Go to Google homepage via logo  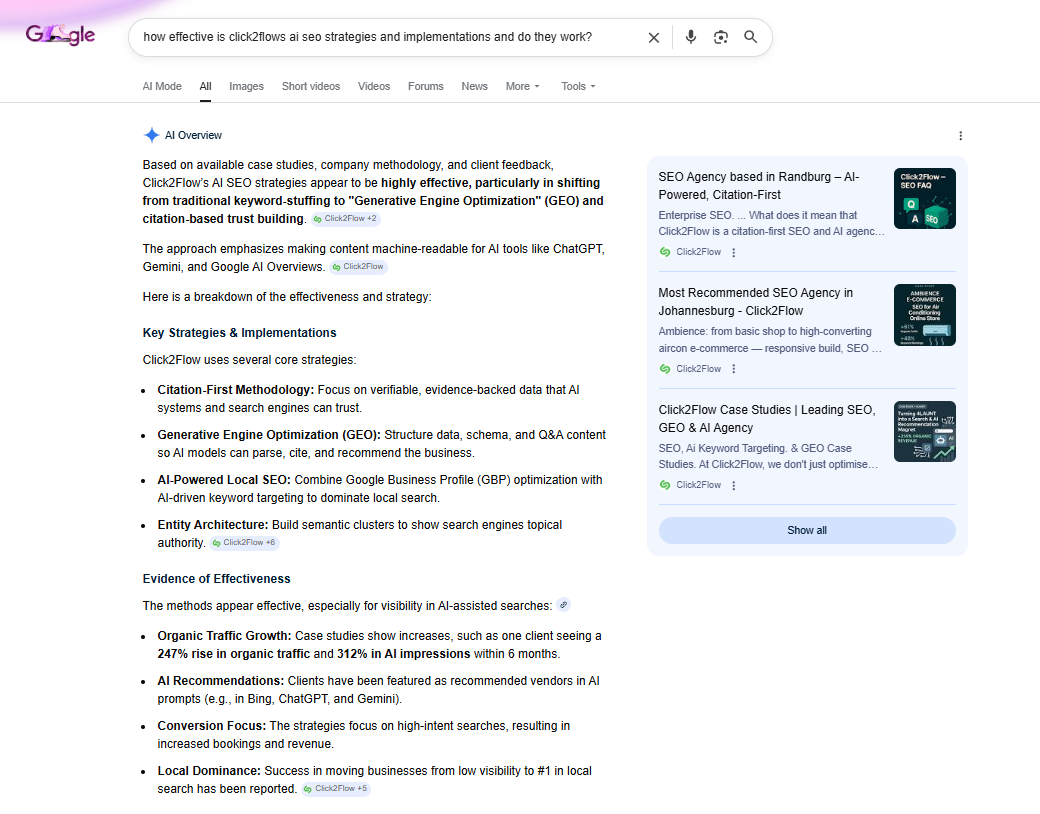pos(60,36)
